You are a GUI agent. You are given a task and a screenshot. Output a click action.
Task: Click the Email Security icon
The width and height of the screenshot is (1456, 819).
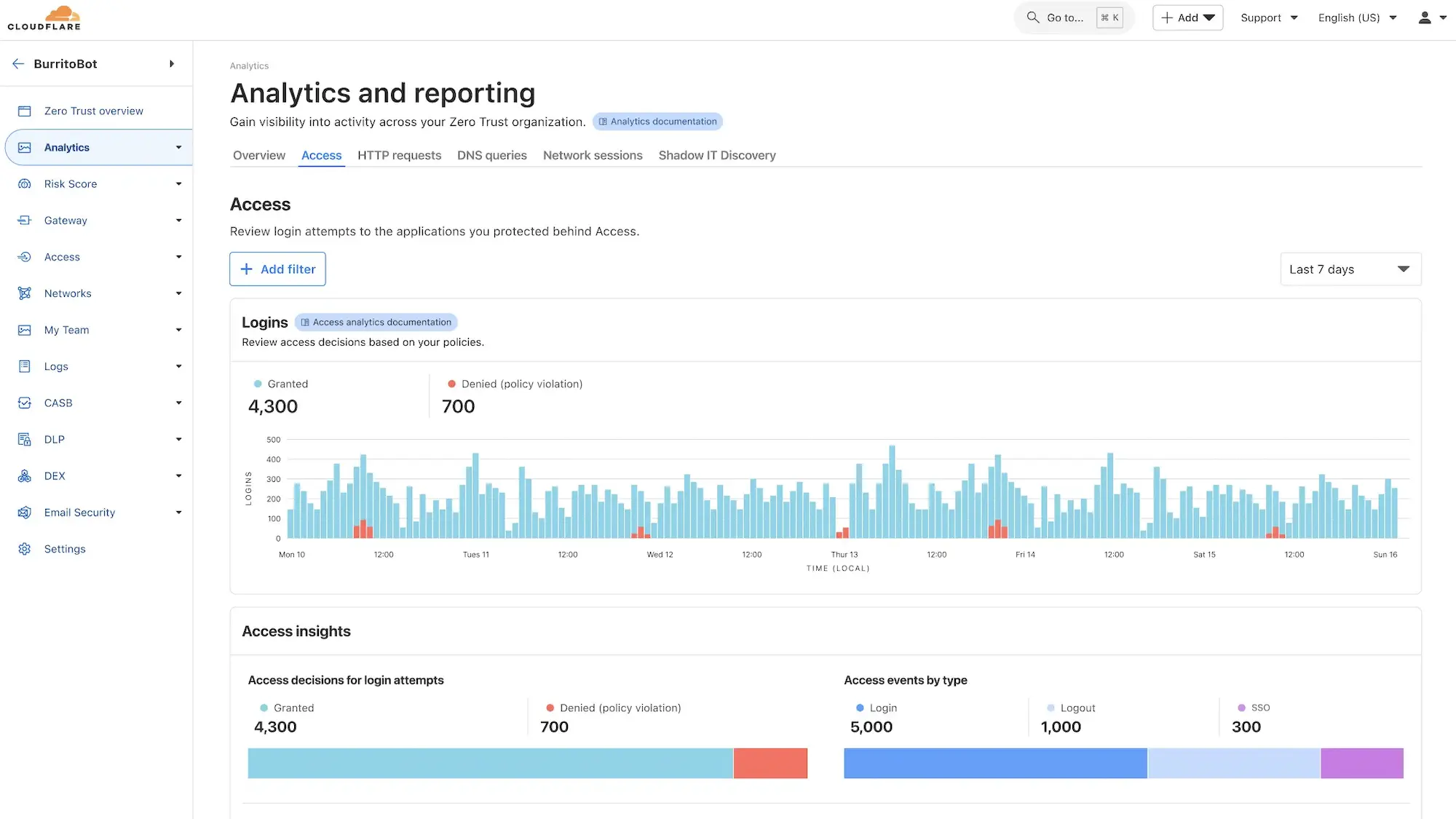click(25, 512)
